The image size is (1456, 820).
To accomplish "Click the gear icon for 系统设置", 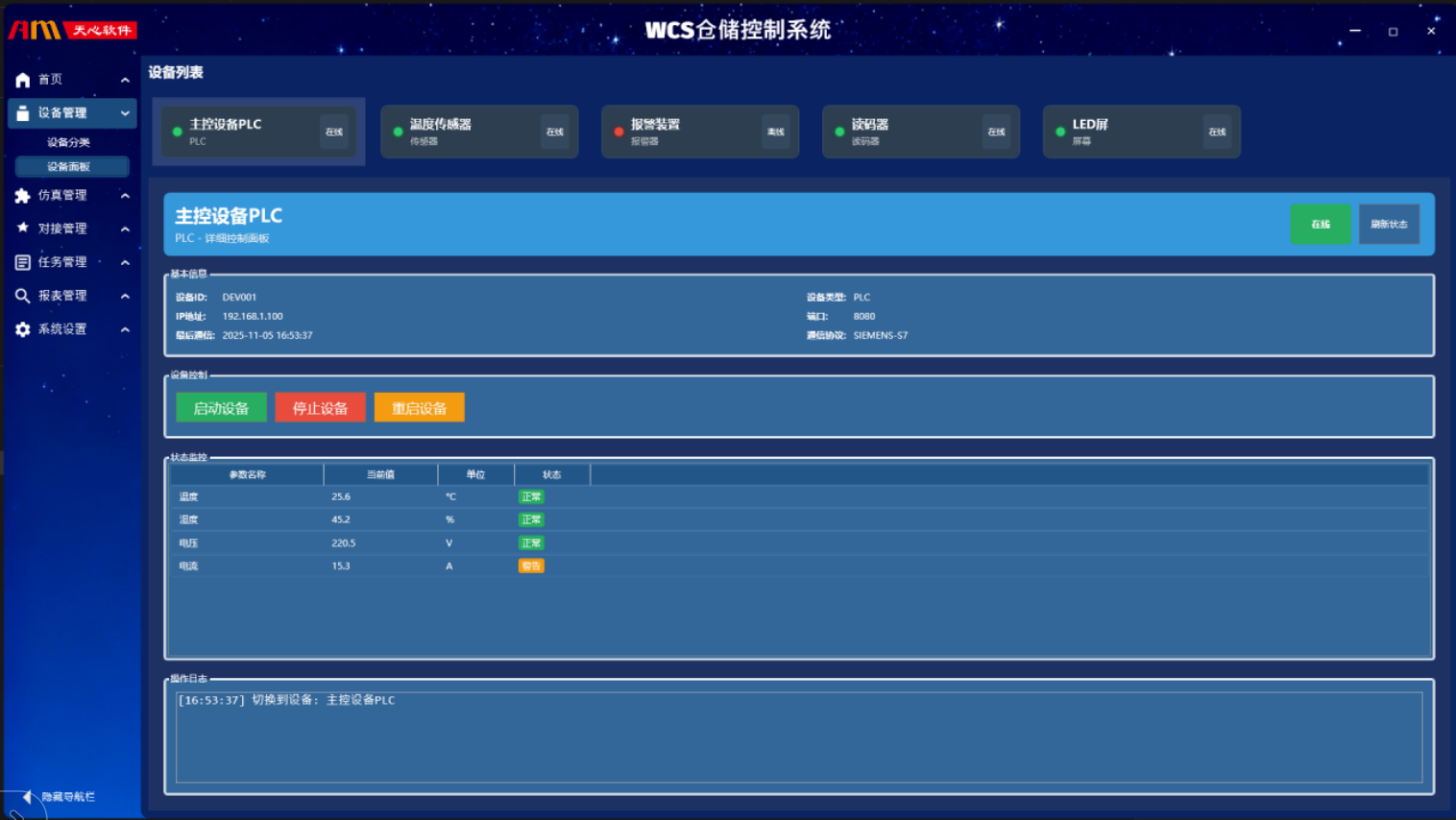I will pos(23,329).
